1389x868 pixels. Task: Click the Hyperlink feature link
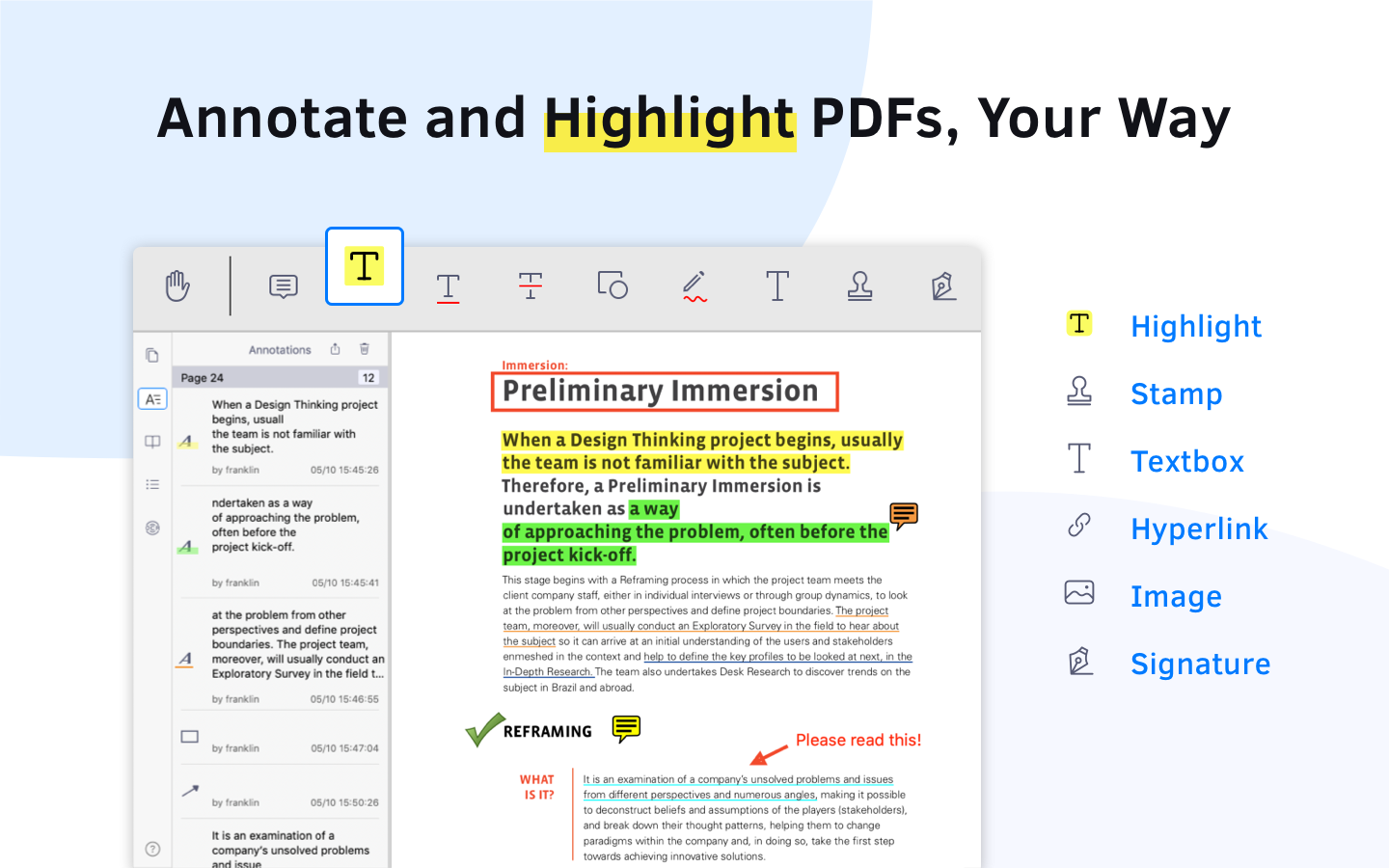coord(1199,529)
